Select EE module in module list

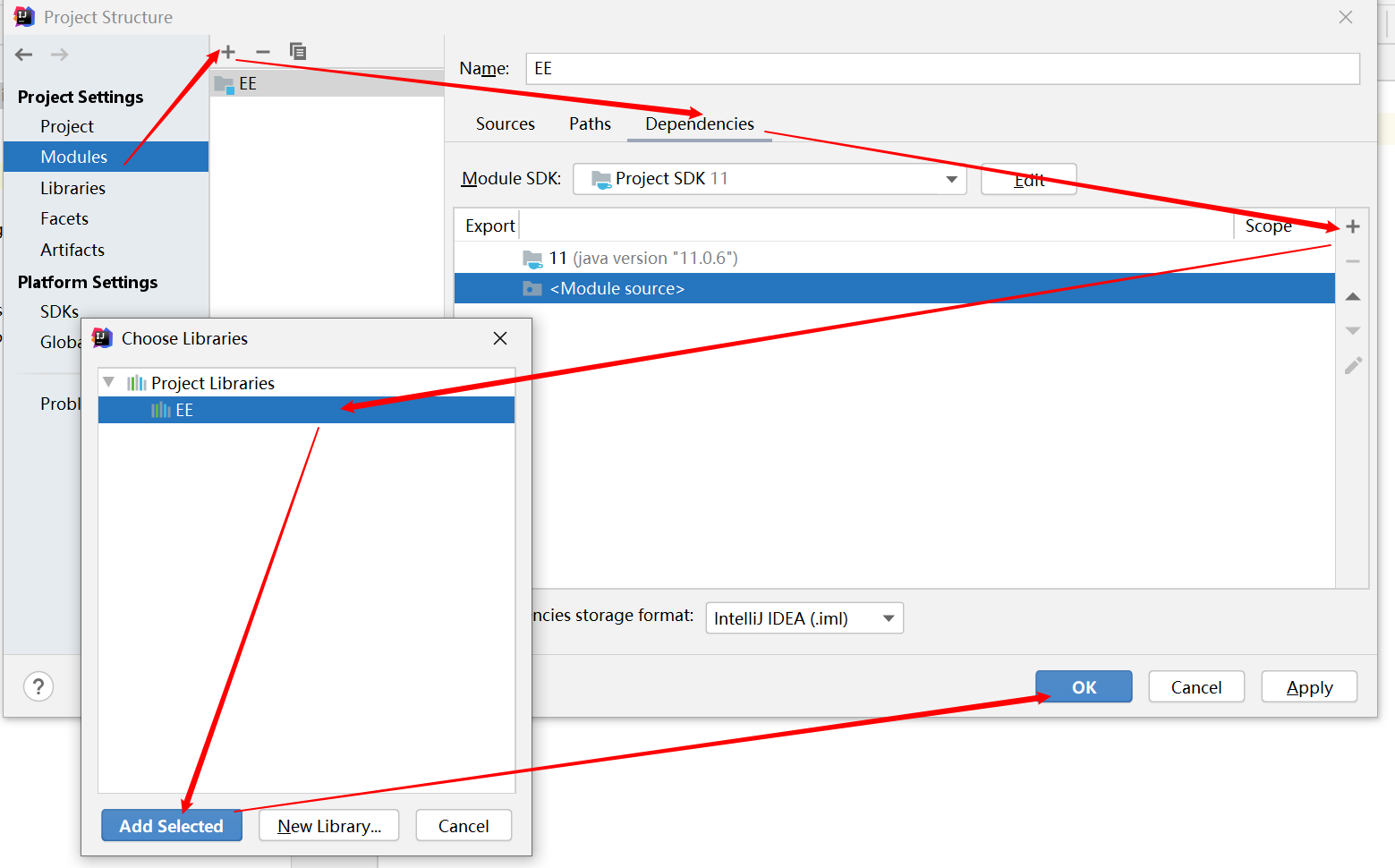point(327,83)
